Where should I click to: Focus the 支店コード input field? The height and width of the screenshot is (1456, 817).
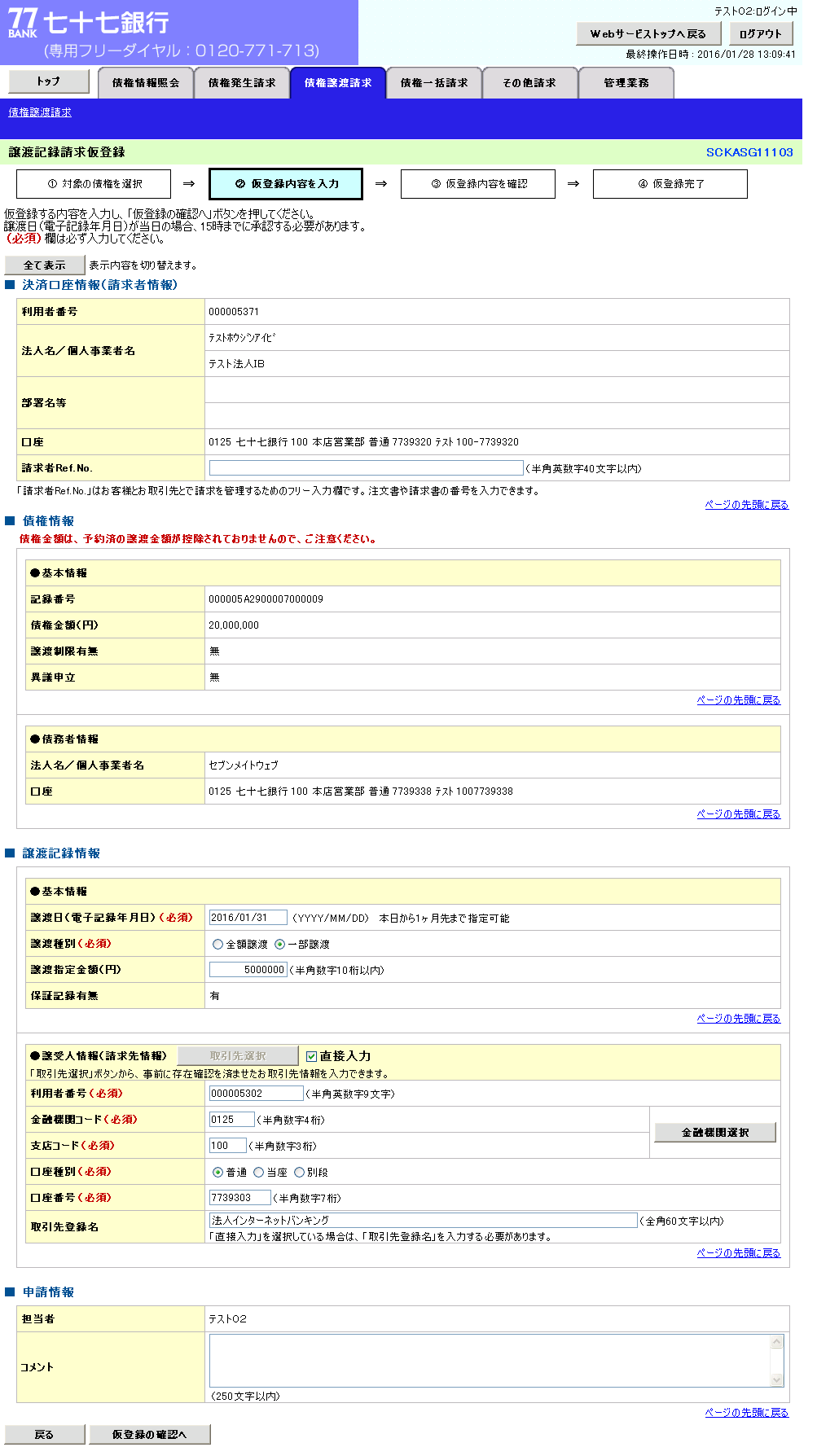(228, 1146)
